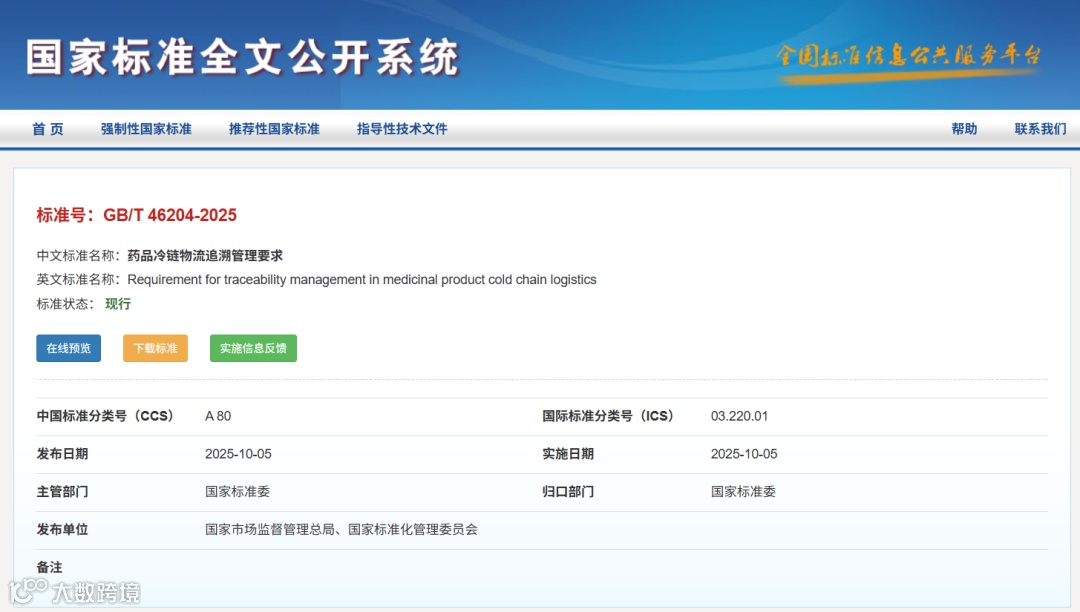
Task: Click the 备注 label
Action: tap(50, 568)
